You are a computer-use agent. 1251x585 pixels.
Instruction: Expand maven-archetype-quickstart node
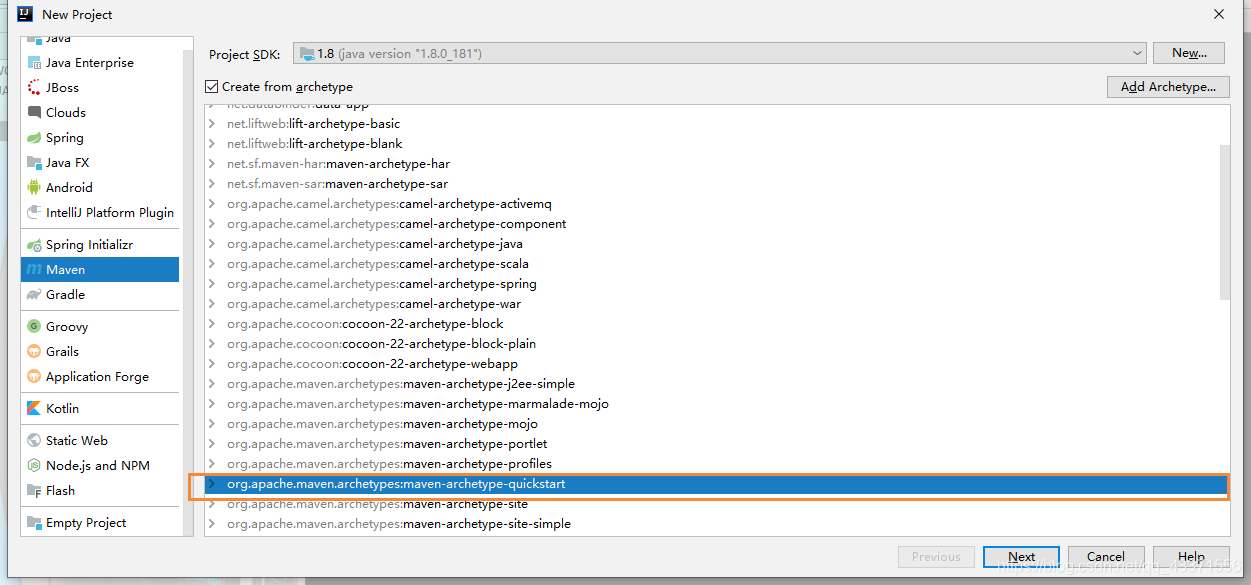(x=211, y=484)
